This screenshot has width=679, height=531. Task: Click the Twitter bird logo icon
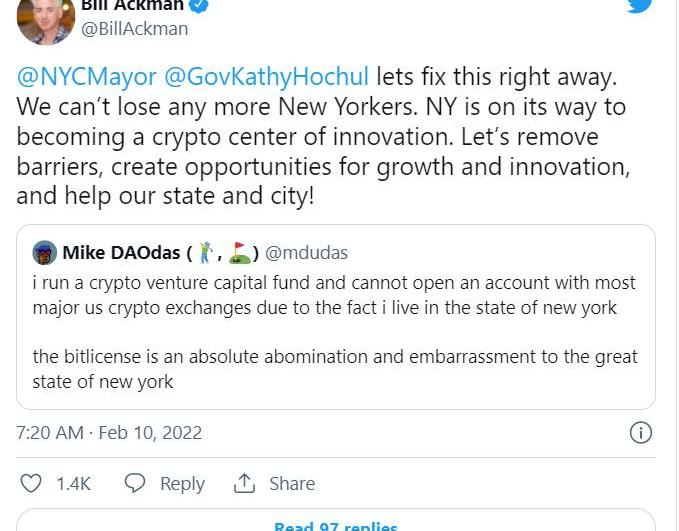[x=639, y=5]
